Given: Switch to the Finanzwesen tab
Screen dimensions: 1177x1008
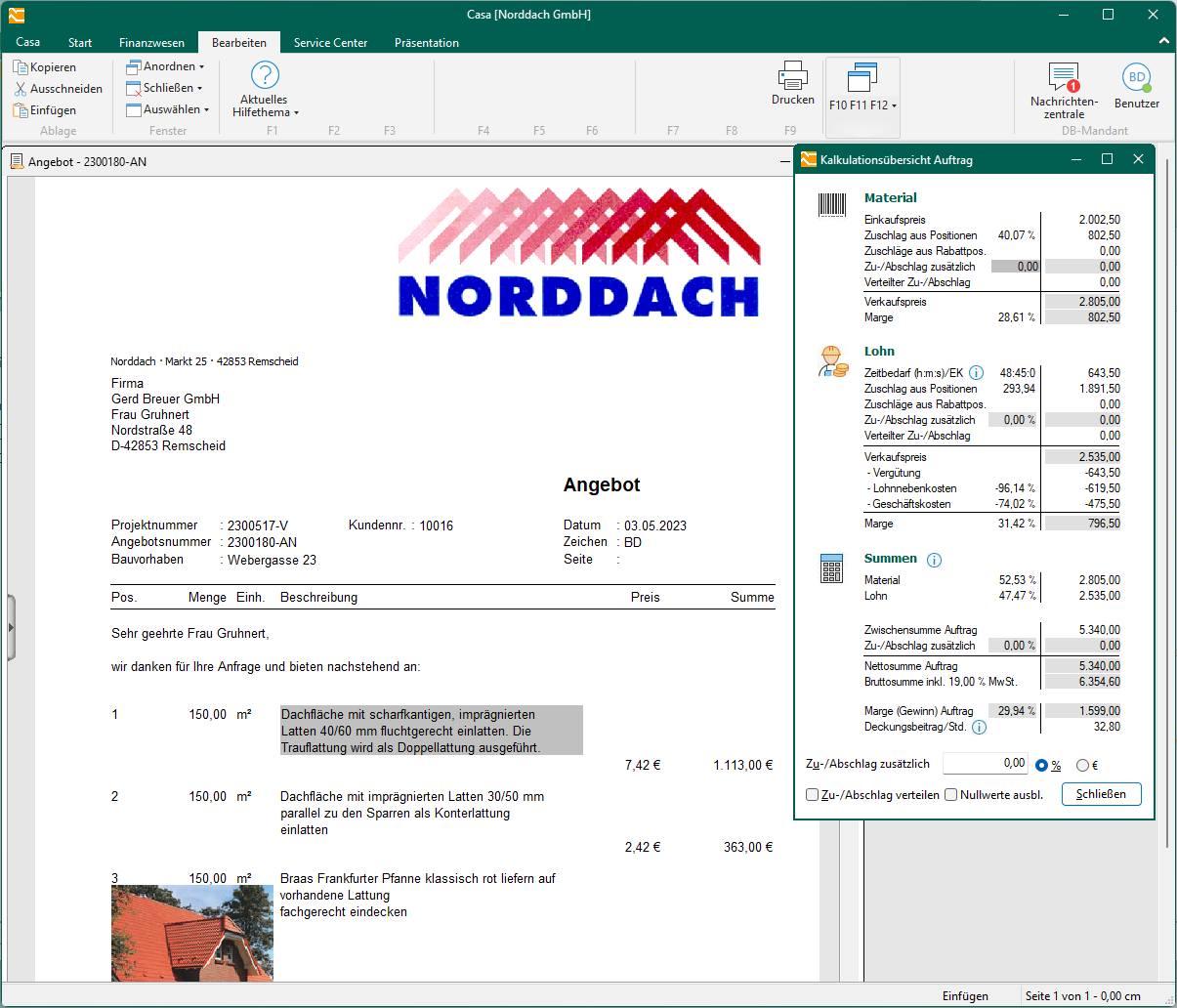Looking at the screenshot, I should pos(151,43).
